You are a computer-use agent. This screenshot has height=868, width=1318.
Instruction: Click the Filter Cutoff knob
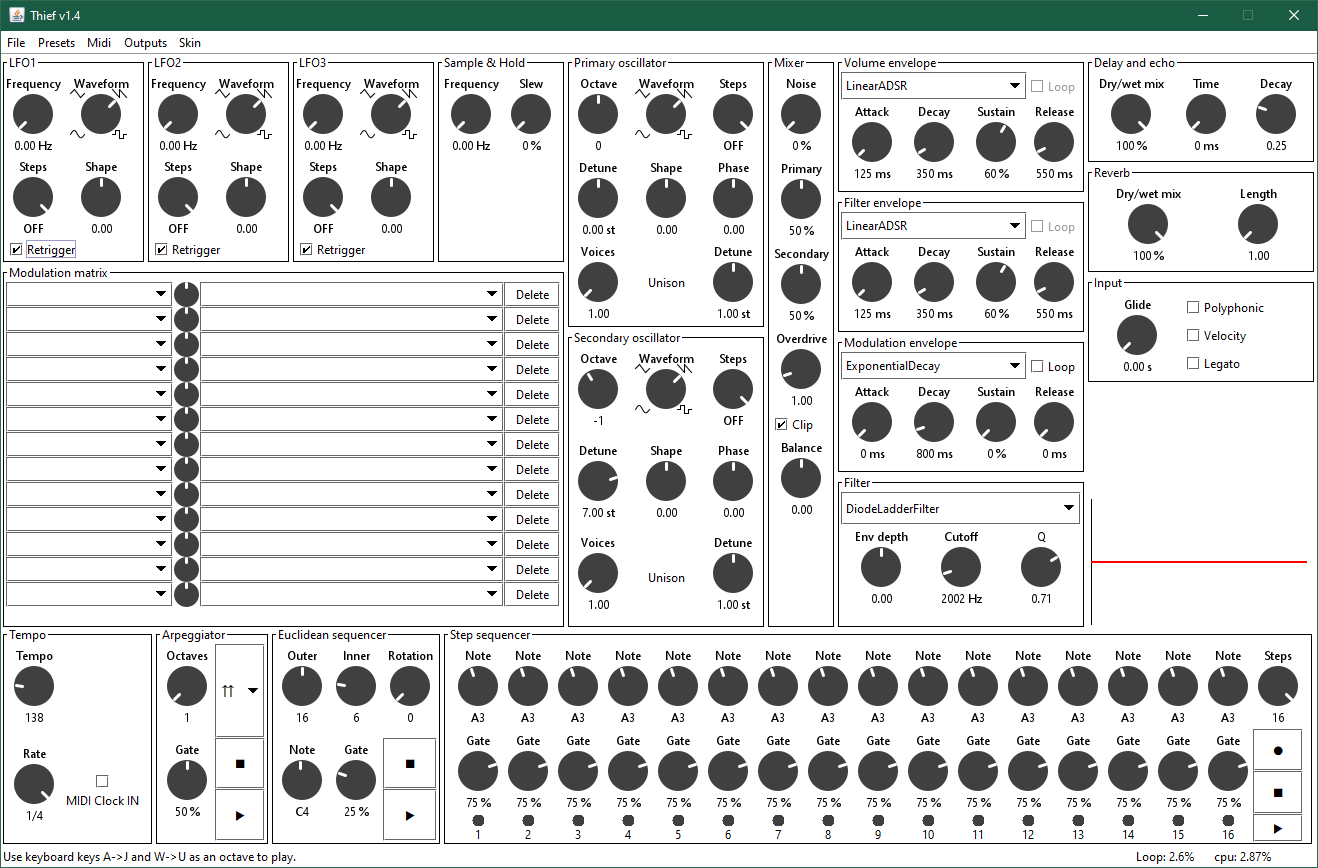961,568
